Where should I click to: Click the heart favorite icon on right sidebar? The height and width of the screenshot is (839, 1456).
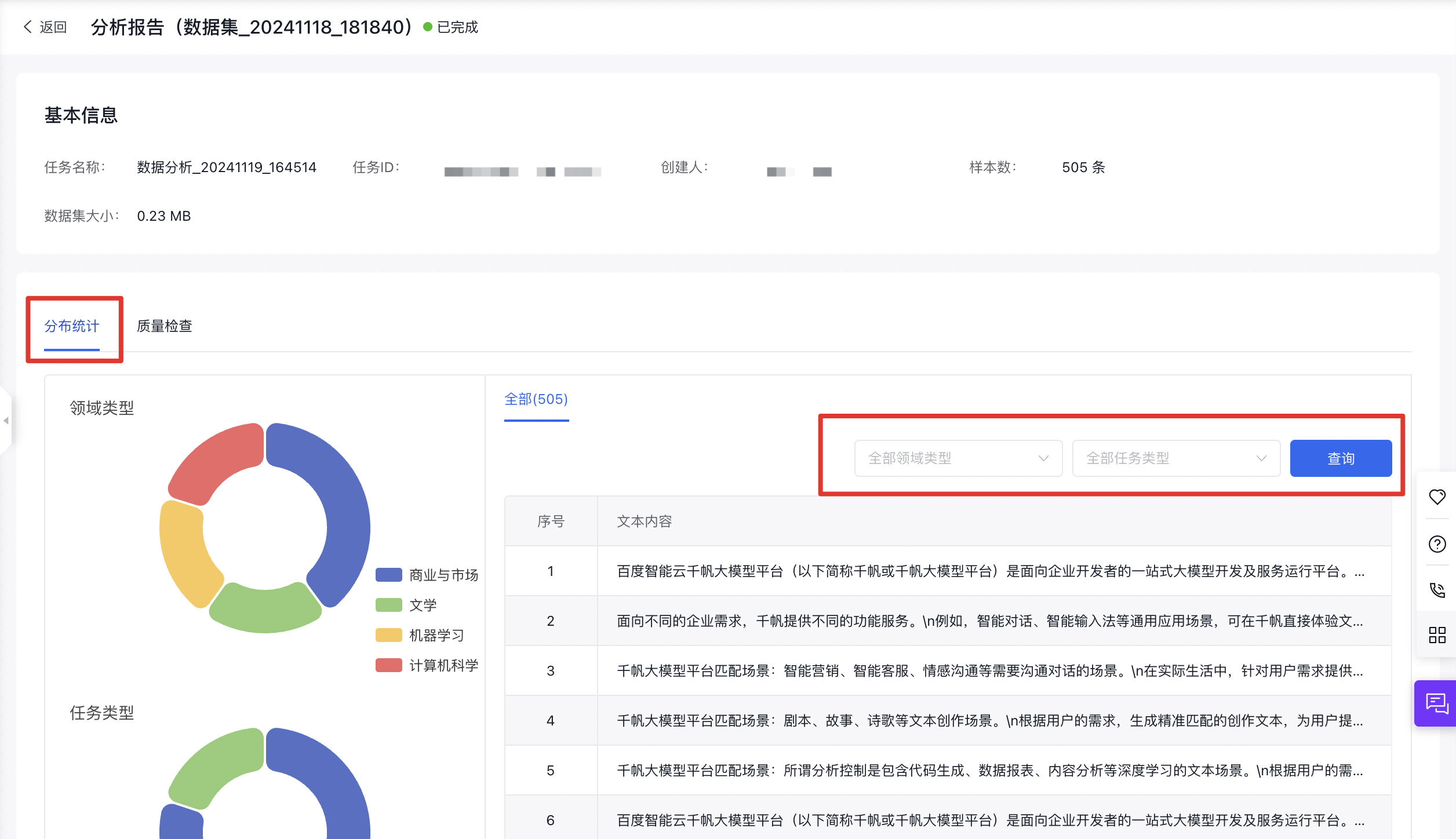[x=1437, y=497]
